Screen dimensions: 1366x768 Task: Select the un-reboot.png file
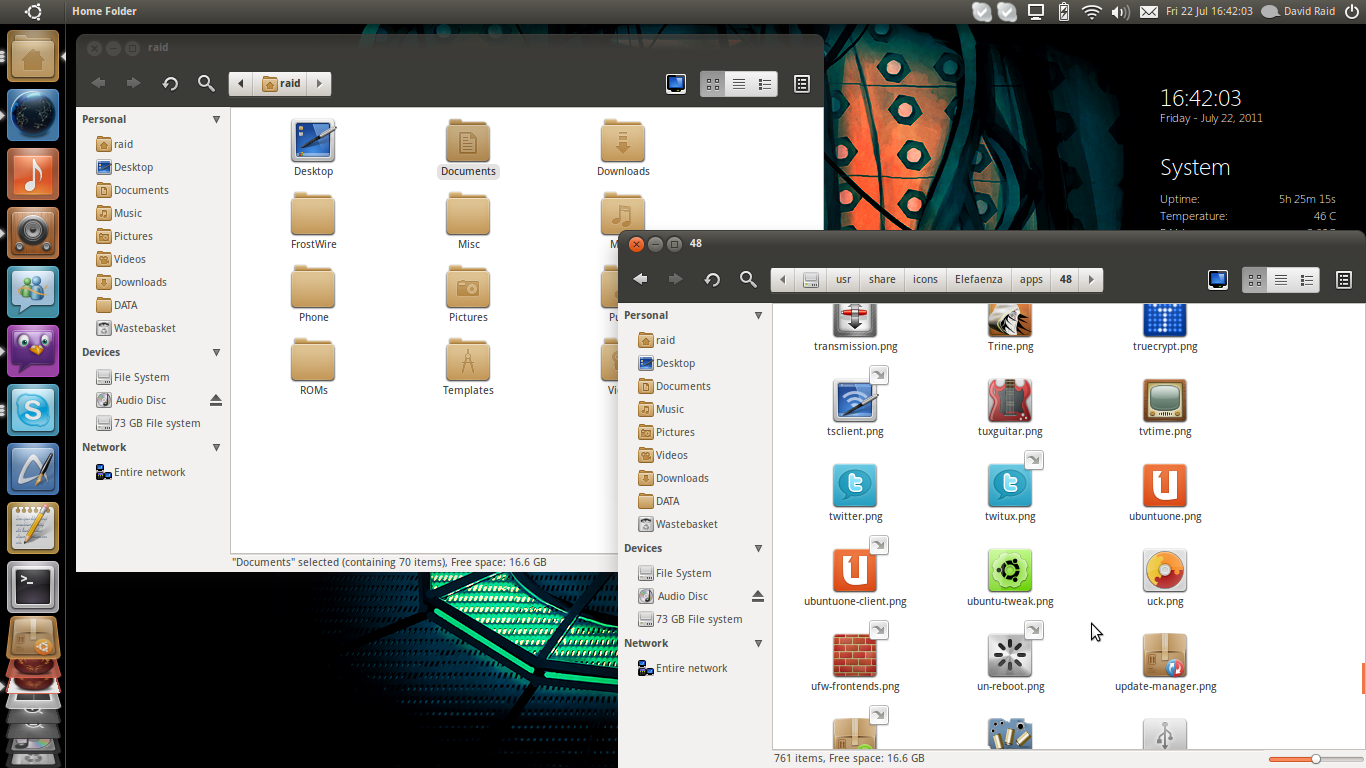1010,663
